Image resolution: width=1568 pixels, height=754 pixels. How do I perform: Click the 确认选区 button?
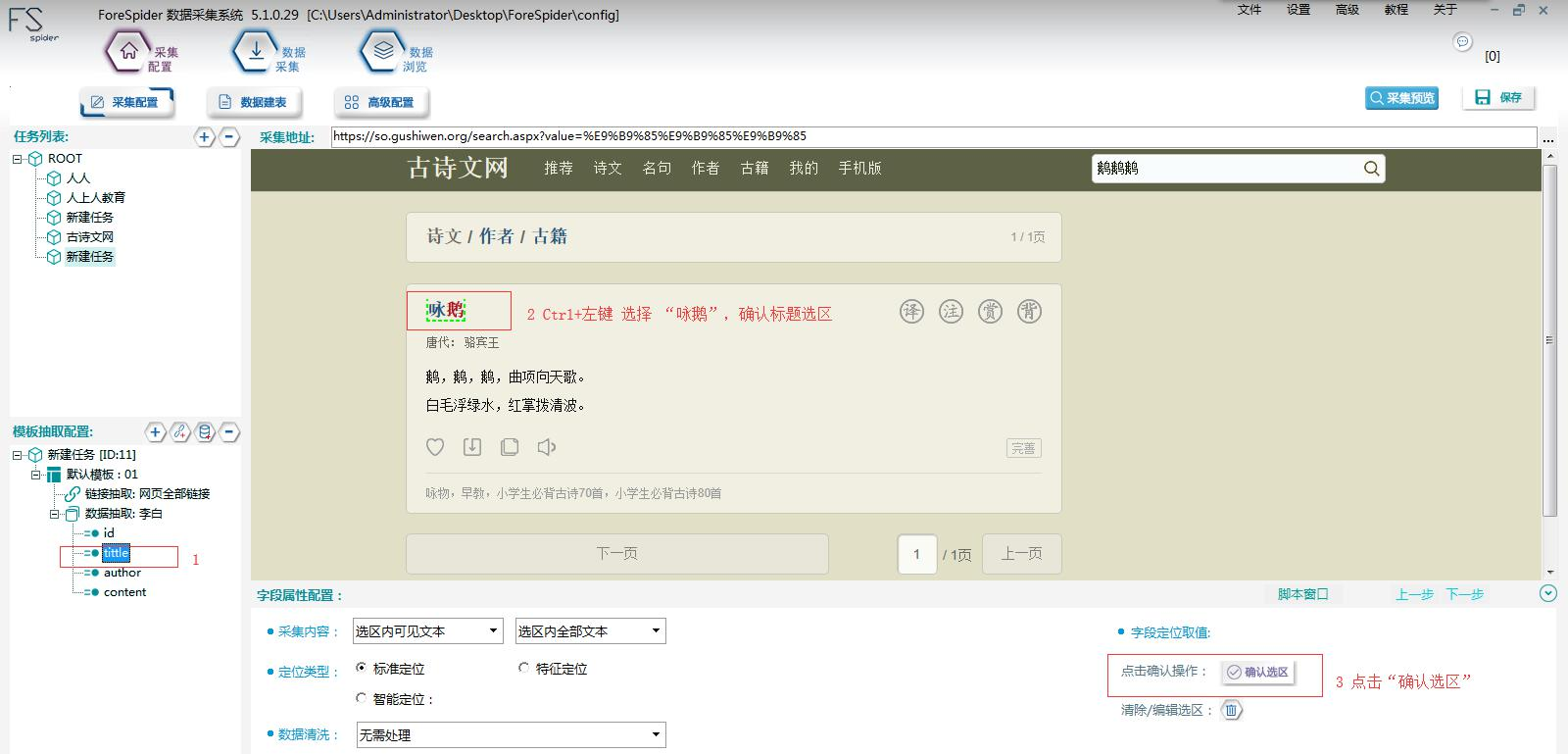[x=1258, y=673]
